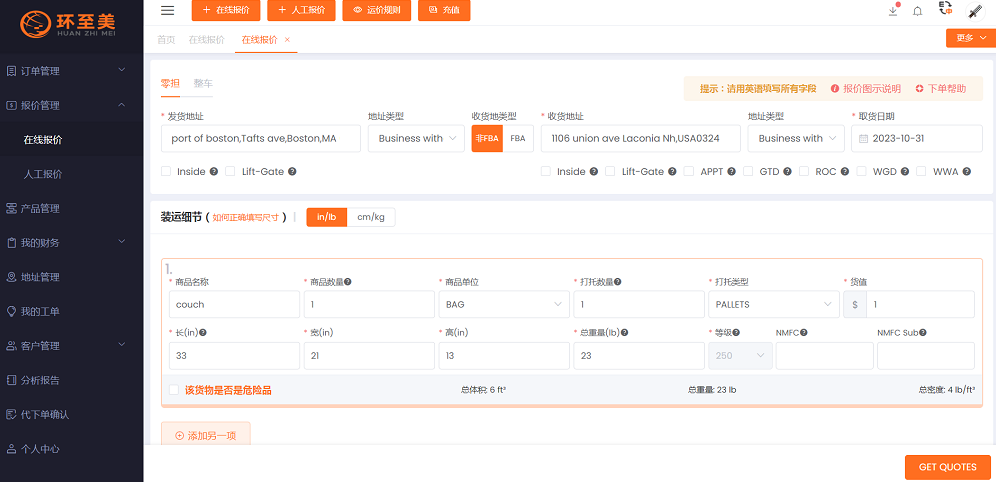This screenshot has height=482, width=996.
Task: Click the help icon next to APPT
Action: (x=731, y=172)
